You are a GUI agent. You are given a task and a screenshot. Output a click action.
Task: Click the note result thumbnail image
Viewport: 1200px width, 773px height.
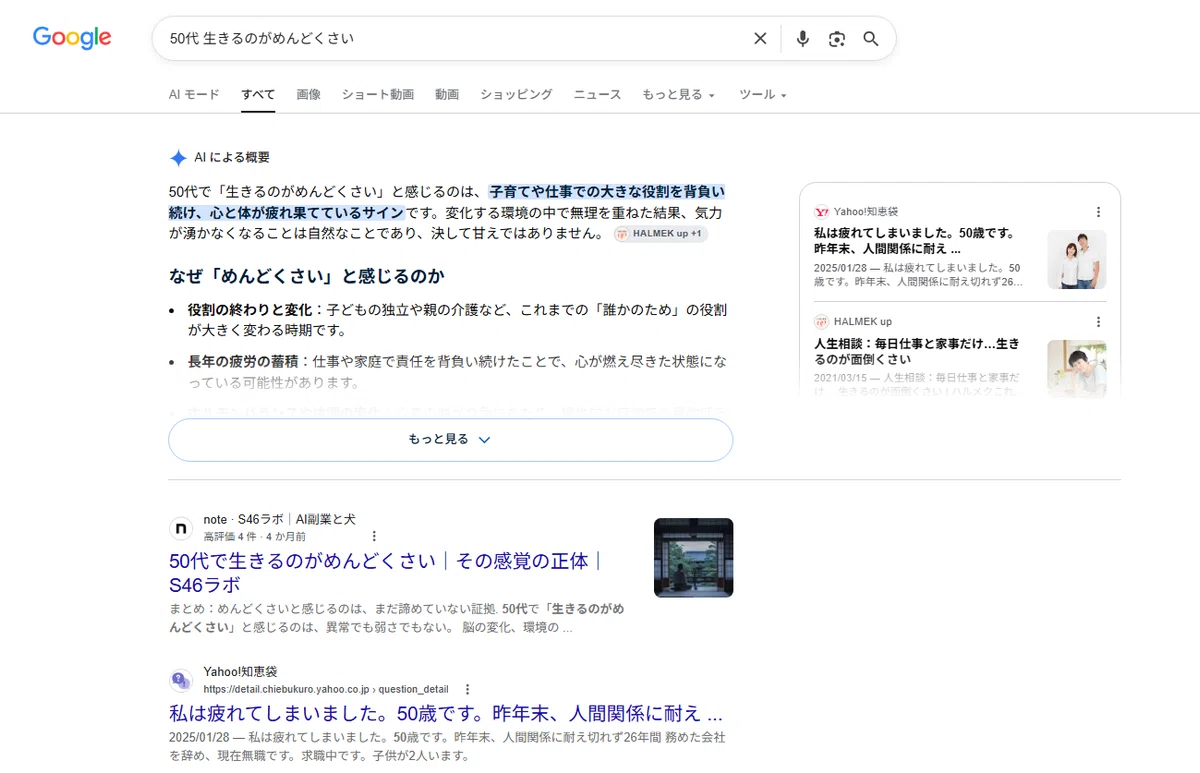click(693, 558)
